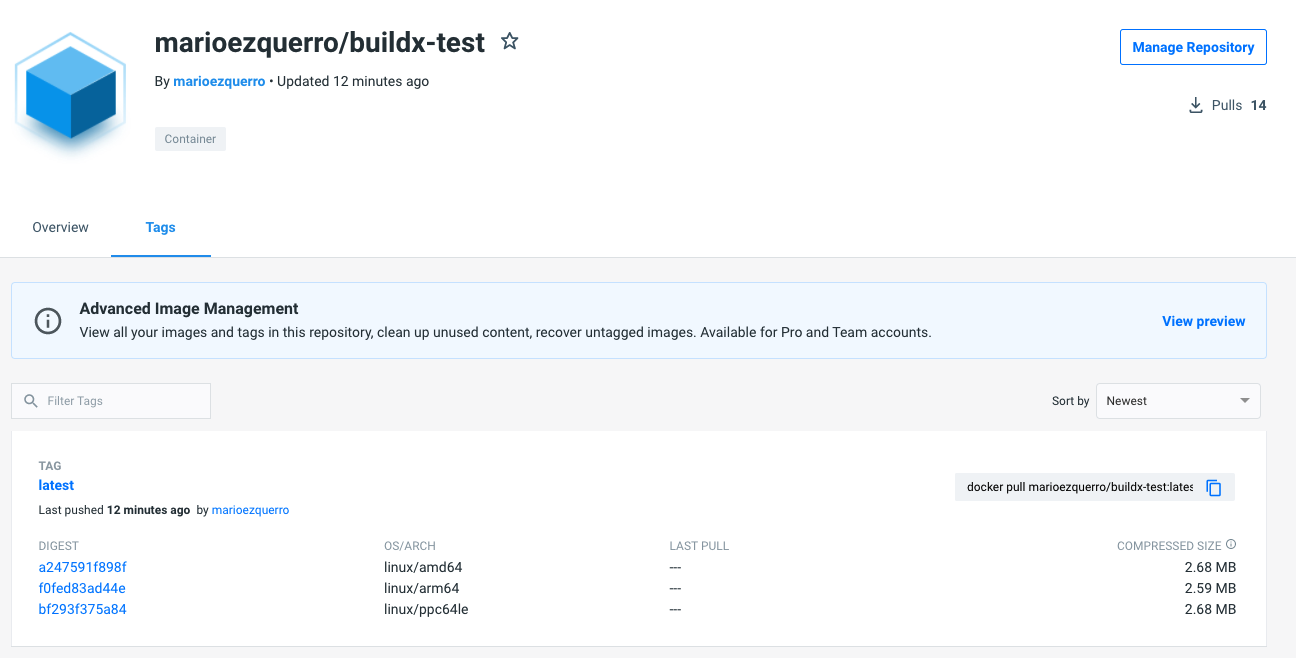The height and width of the screenshot is (658, 1296).
Task: Click the info circle in Advanced Image Management banner
Action: (x=47, y=320)
